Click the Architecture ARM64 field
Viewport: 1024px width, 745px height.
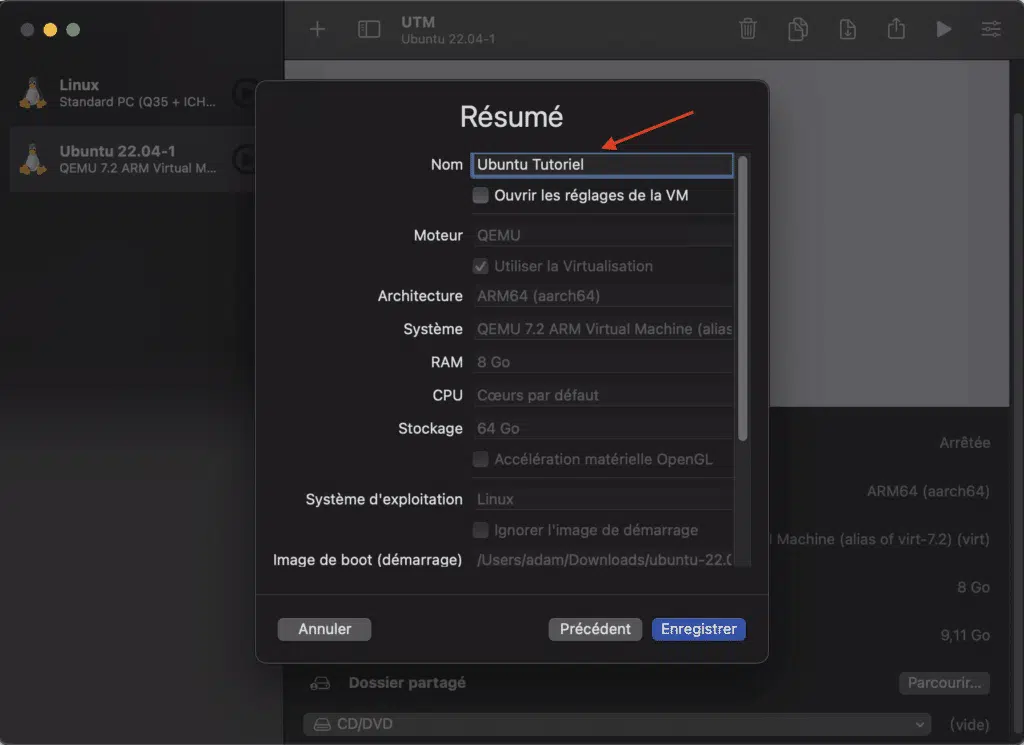click(602, 296)
